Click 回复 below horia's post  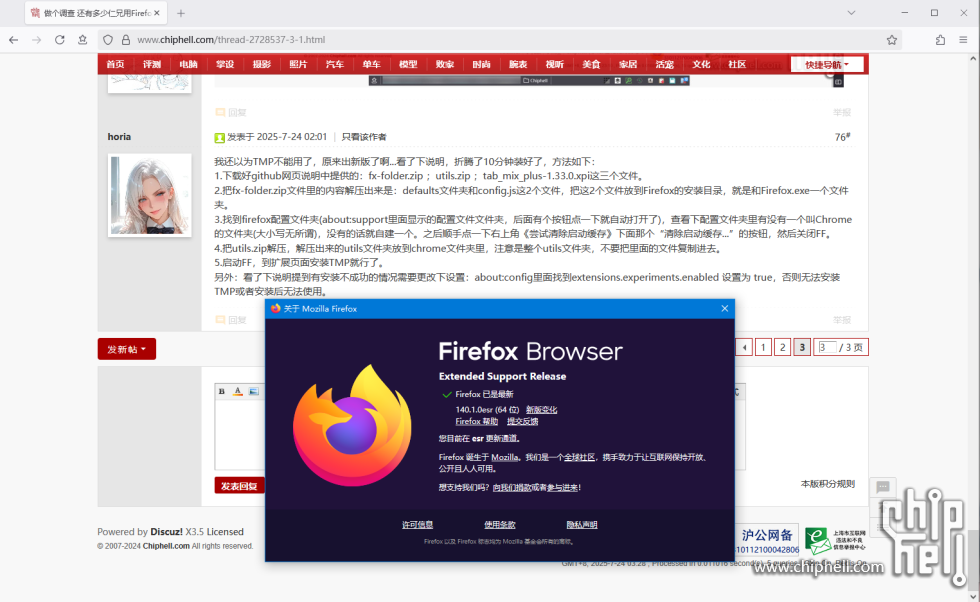click(231, 320)
